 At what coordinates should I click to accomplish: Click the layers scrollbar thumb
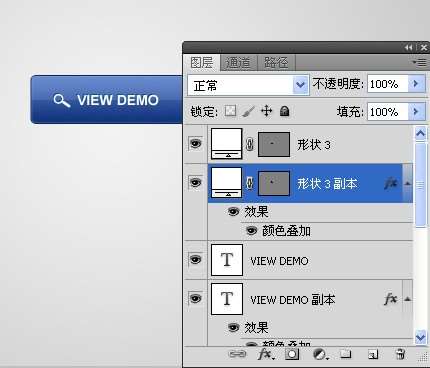[421, 185]
